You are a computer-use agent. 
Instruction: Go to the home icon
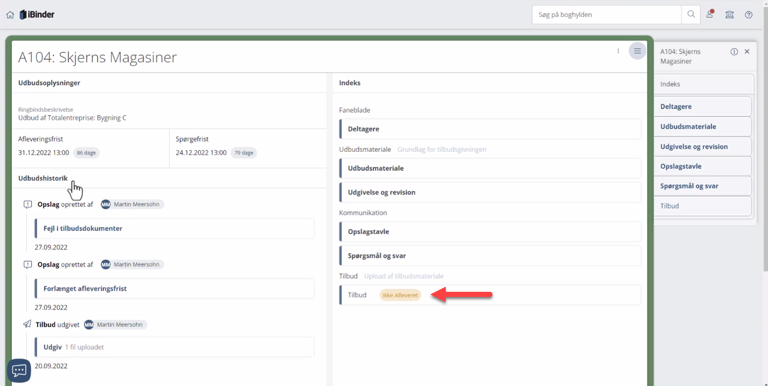[10, 15]
